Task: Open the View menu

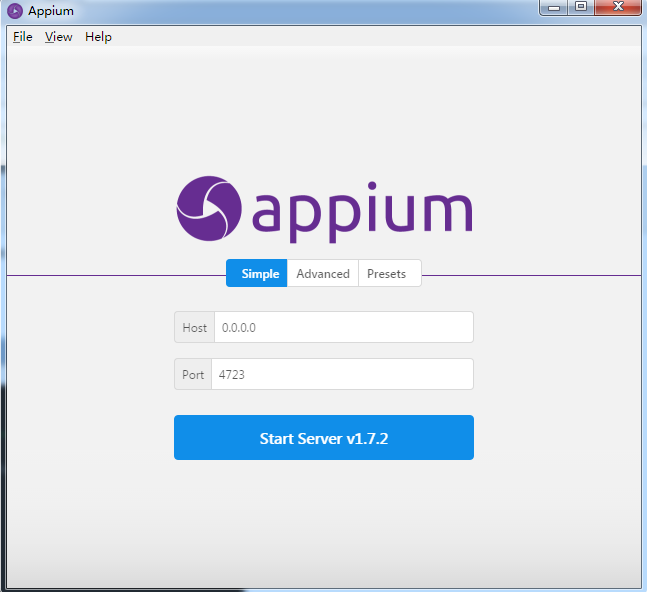Action: coord(59,37)
